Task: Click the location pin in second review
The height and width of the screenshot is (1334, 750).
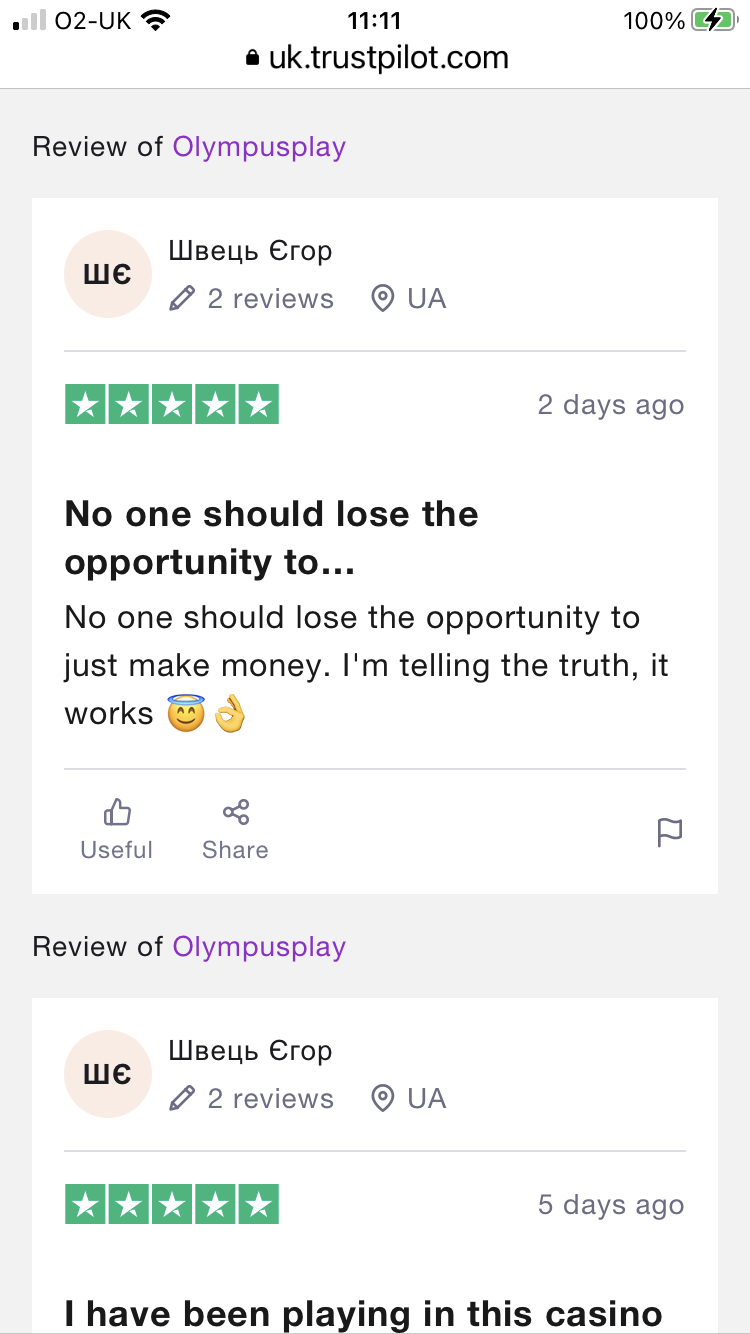Action: [382, 1098]
